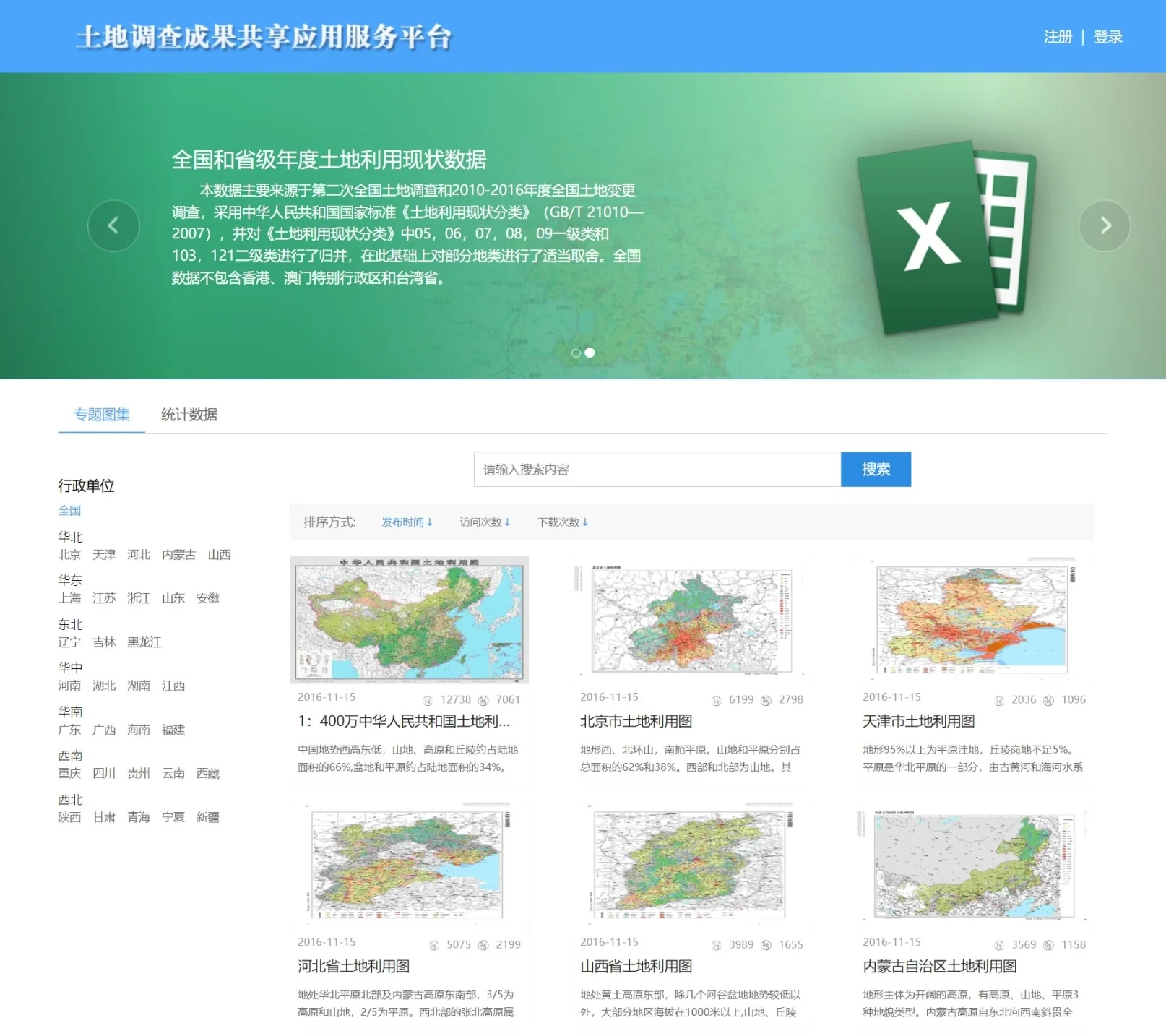Open Tianjin land use map thumbnail
This screenshot has width=1166, height=1036.
click(974, 620)
